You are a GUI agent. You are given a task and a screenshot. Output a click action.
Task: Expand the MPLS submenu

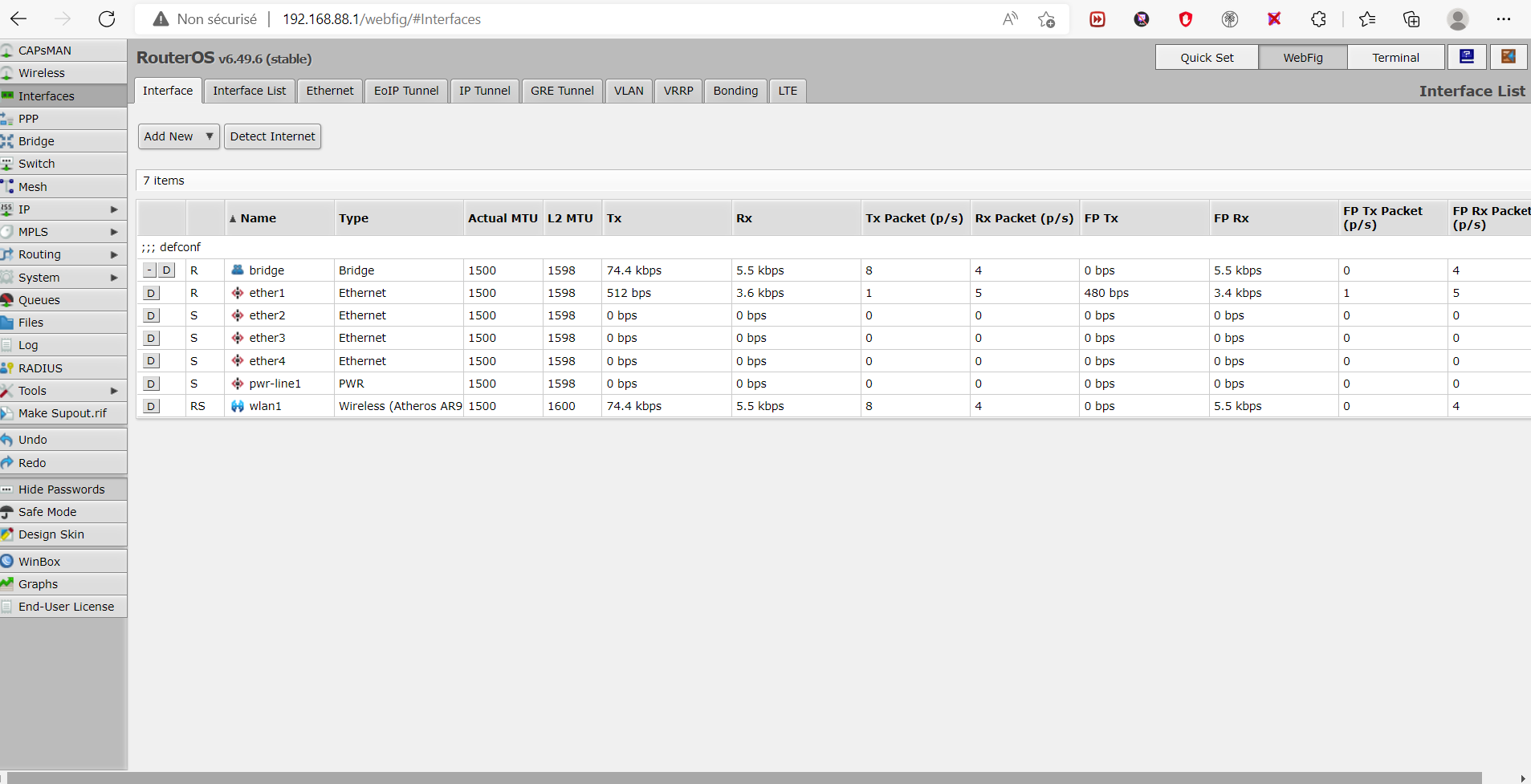click(x=114, y=232)
